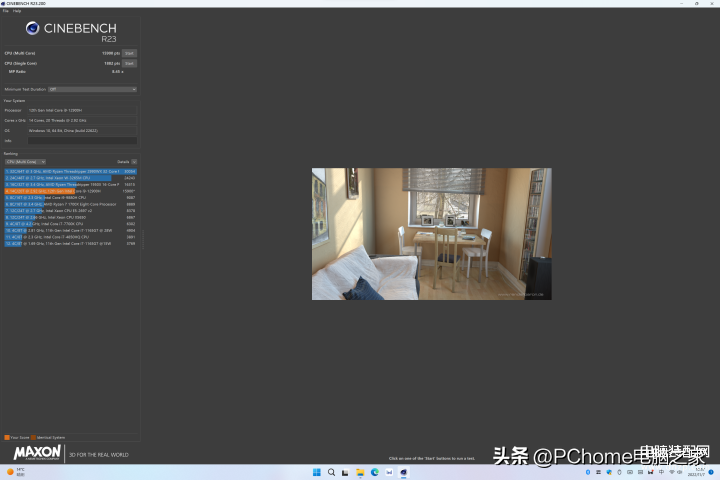This screenshot has width=720, height=480.
Task: Open the notification center badge
Action: click(711, 472)
